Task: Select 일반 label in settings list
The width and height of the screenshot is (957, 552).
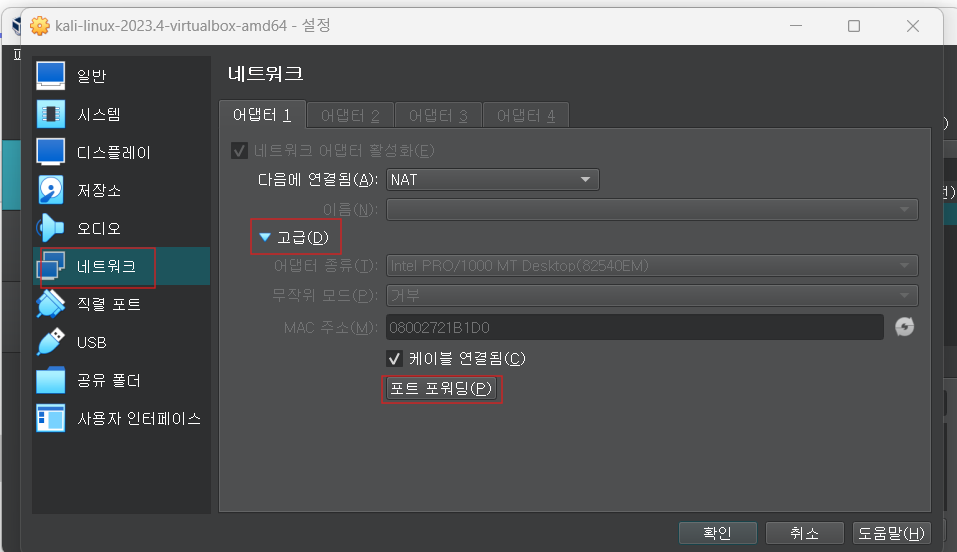Action: point(92,76)
